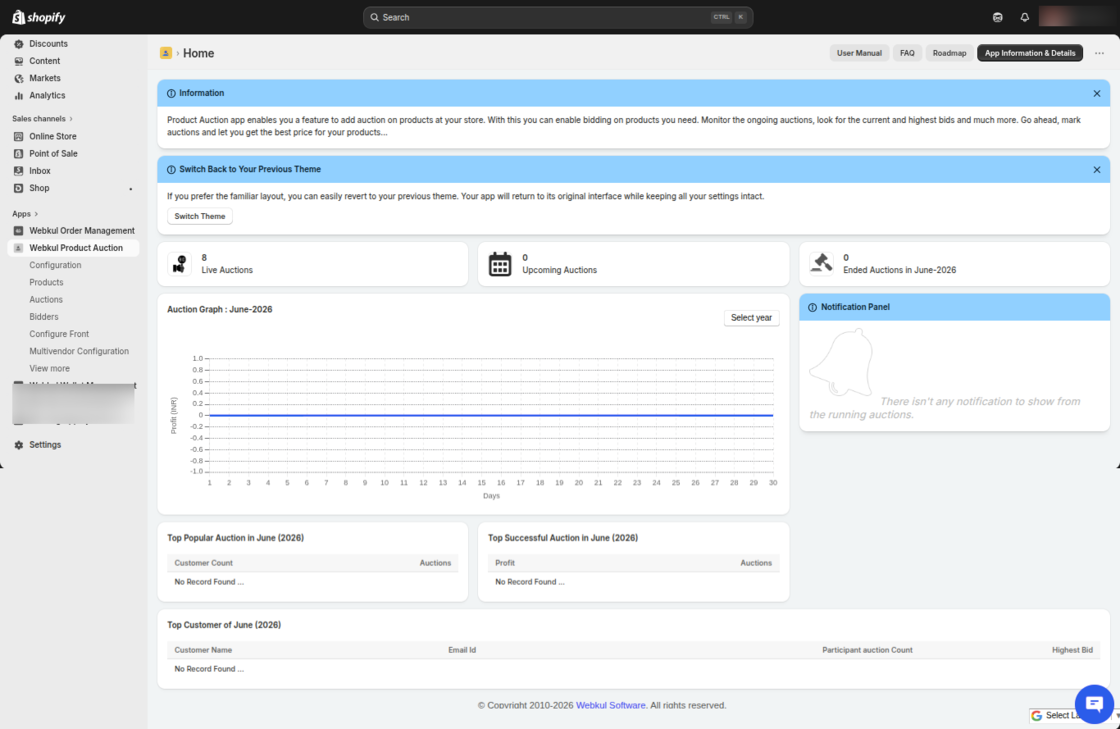Click the Switch Theme button
Image resolution: width=1120 pixels, height=729 pixels.
[x=200, y=216]
